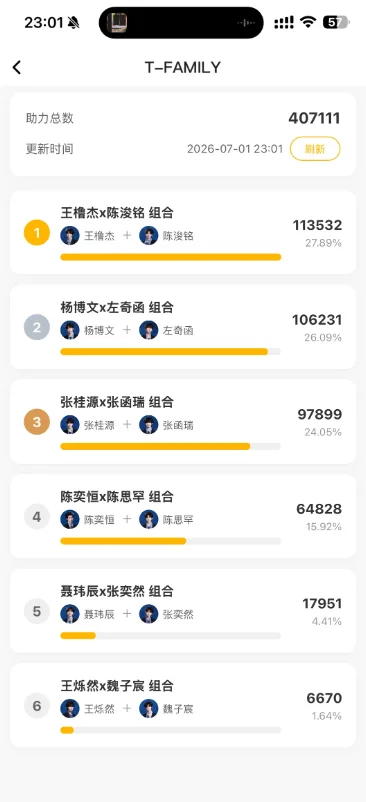
Task: Tap progress bar of 杨博文x左奇函 组合
Action: (171, 351)
